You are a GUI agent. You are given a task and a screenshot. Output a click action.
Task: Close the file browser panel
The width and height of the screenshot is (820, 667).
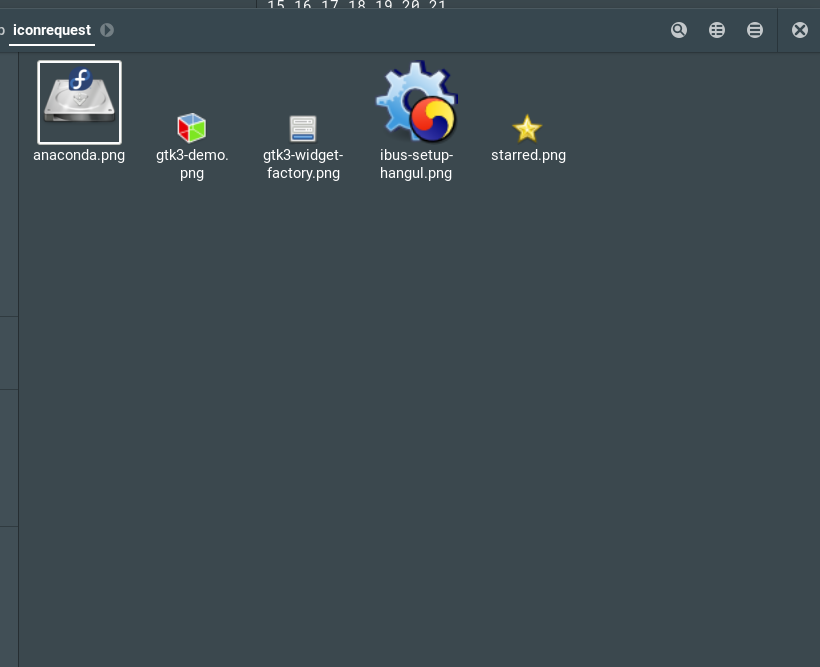pos(800,30)
